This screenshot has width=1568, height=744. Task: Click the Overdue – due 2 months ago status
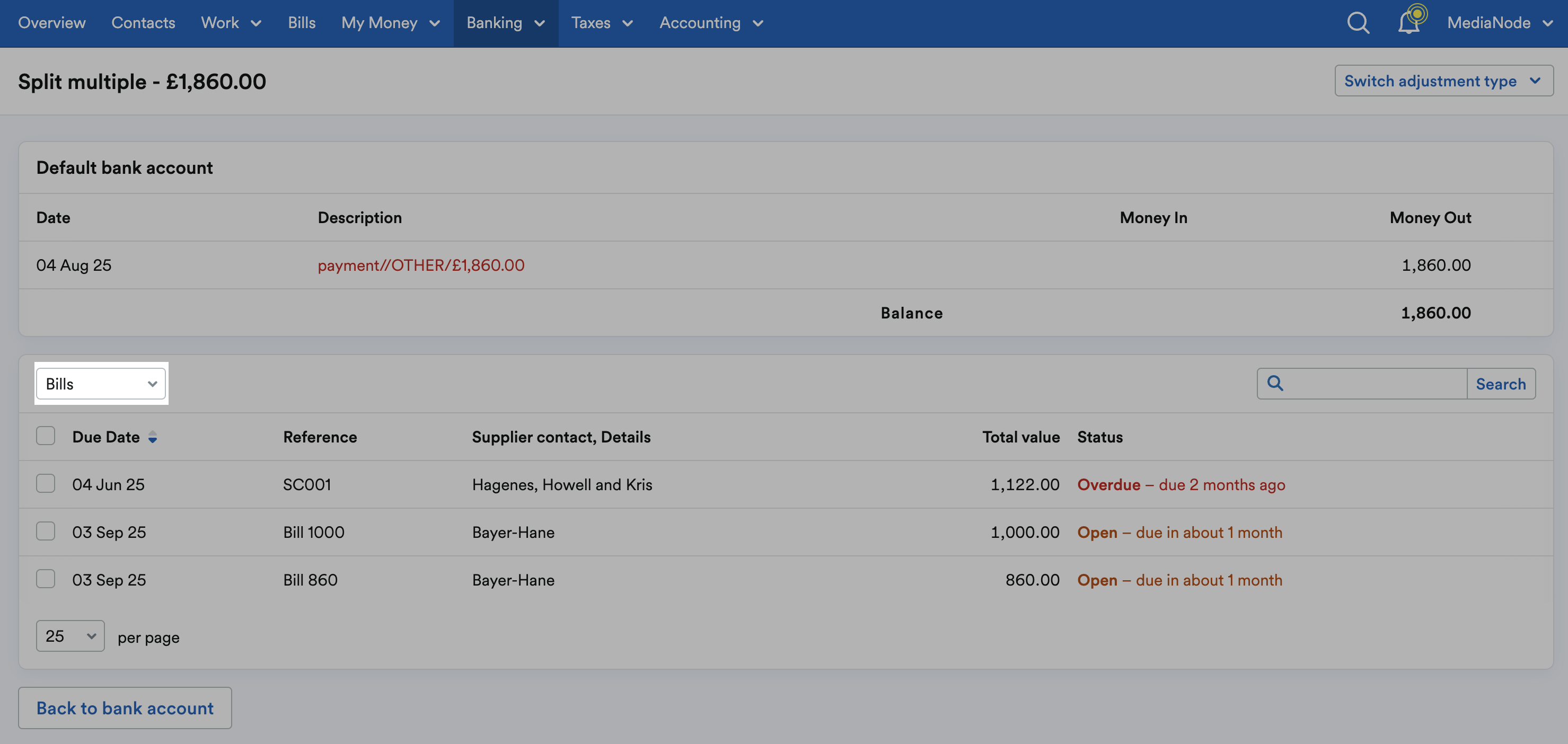(x=1181, y=484)
